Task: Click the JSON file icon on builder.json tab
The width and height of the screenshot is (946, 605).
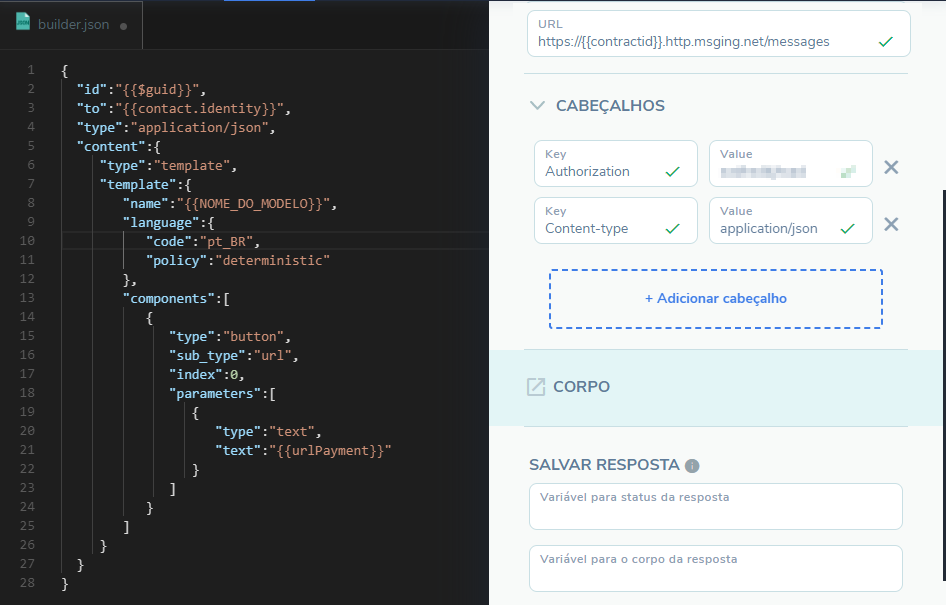Action: [x=22, y=25]
